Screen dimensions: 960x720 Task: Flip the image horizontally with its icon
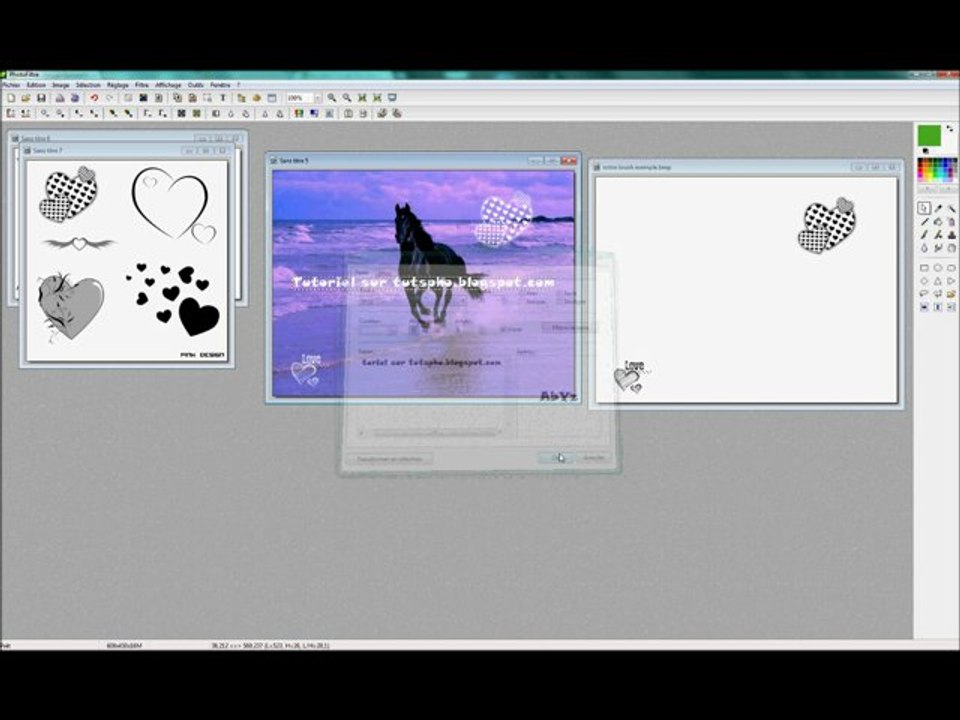click(x=348, y=113)
